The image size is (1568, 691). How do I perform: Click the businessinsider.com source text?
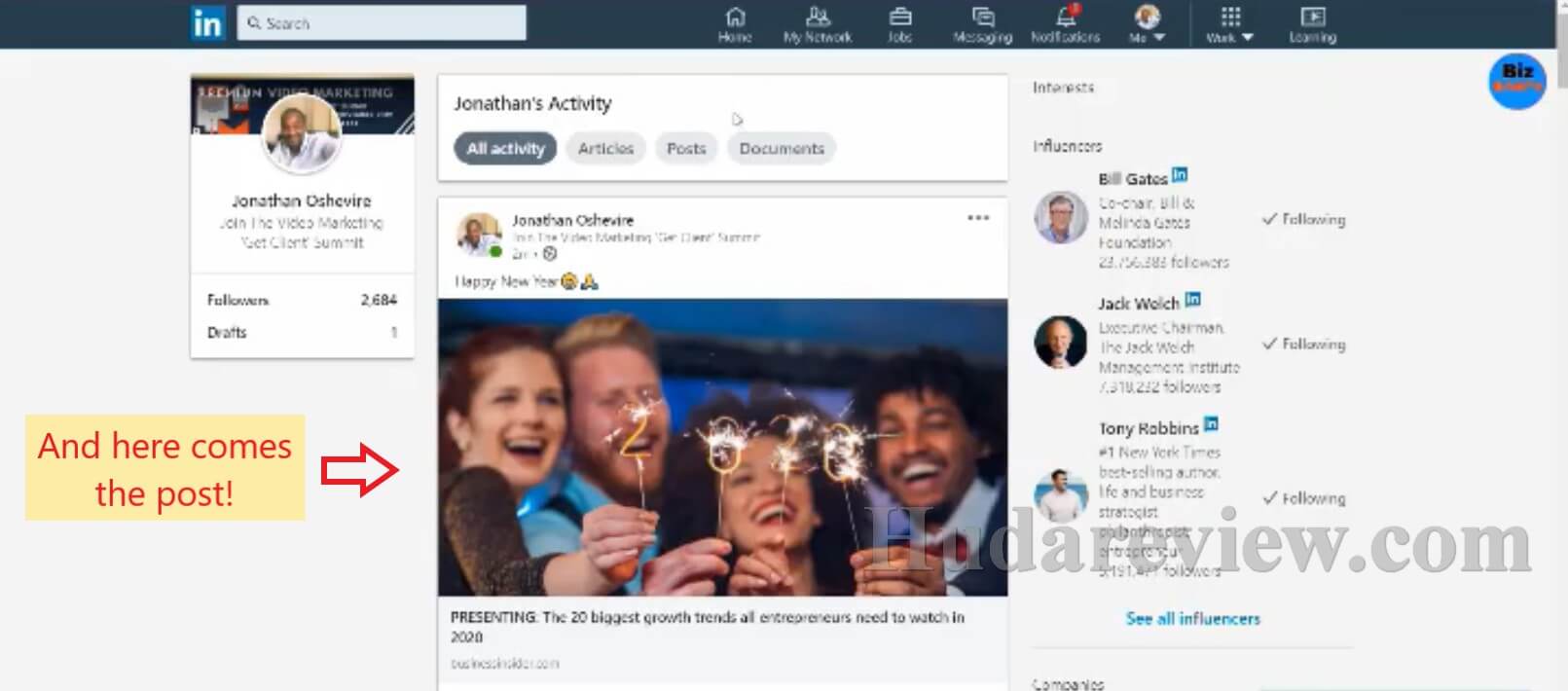(504, 664)
